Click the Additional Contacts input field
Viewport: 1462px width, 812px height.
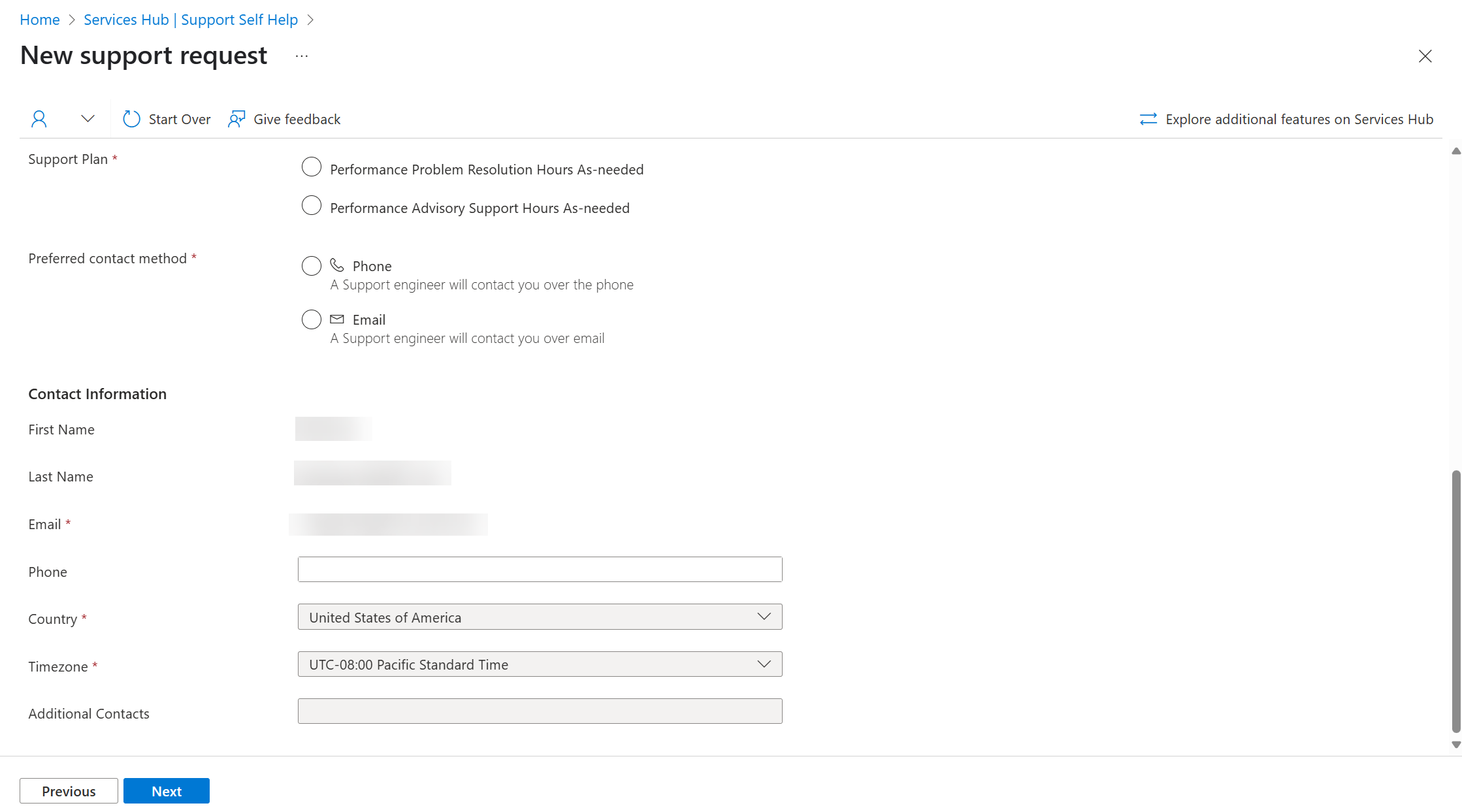(540, 712)
